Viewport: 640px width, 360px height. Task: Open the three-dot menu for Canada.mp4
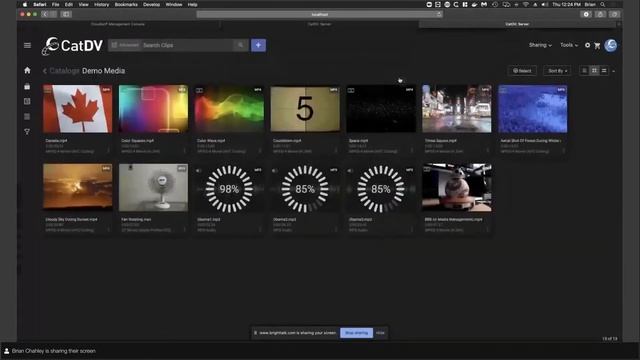[109, 151]
